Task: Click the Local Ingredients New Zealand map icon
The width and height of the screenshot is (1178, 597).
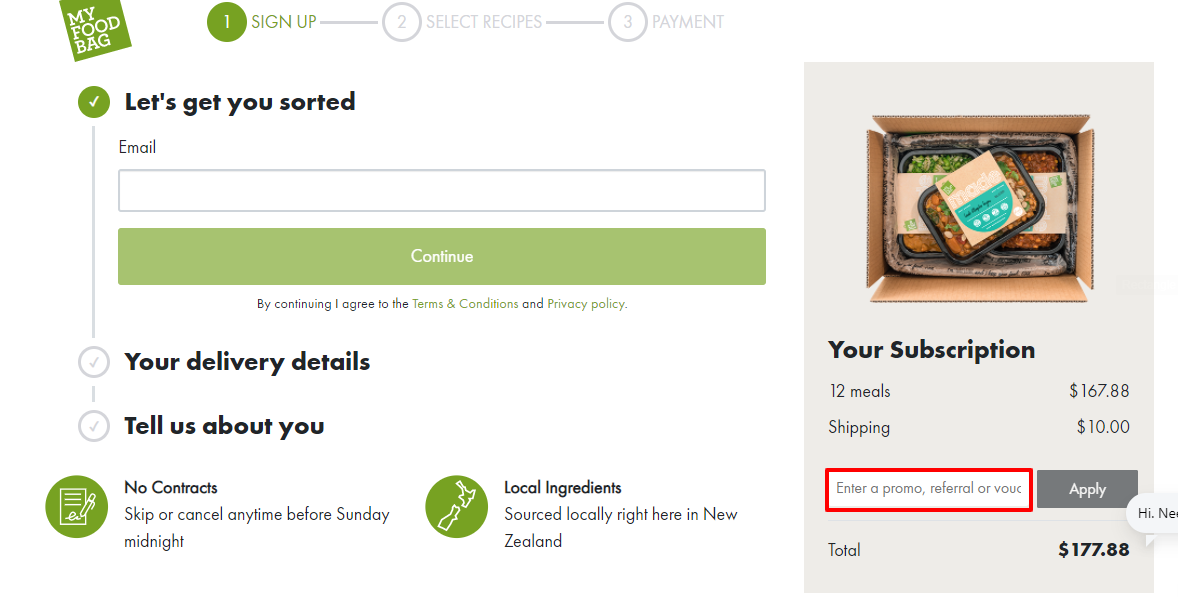Action: [457, 506]
